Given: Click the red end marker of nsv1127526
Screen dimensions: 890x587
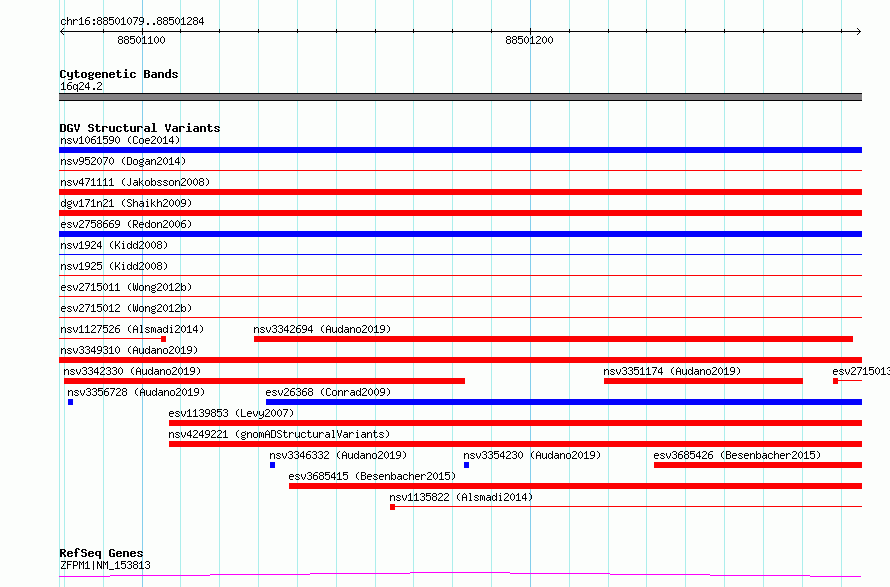Looking at the screenshot, I should coord(163,339).
